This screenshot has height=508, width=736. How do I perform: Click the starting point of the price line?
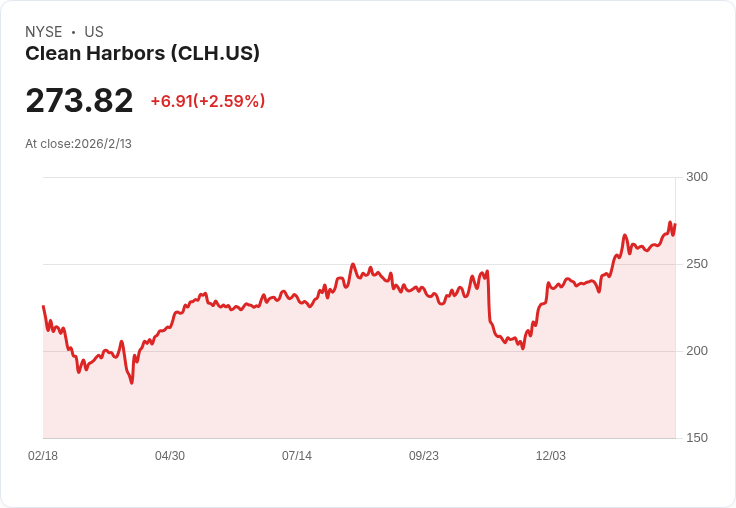pos(44,306)
